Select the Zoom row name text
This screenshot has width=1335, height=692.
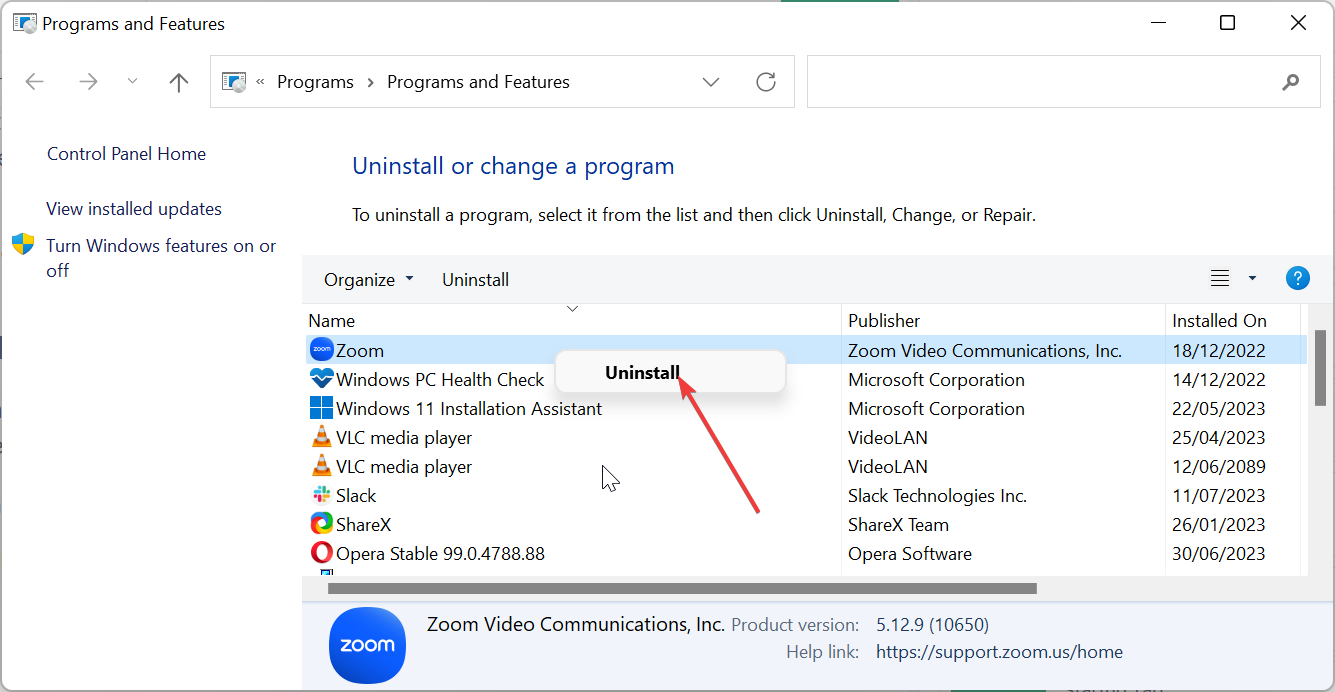click(x=360, y=351)
